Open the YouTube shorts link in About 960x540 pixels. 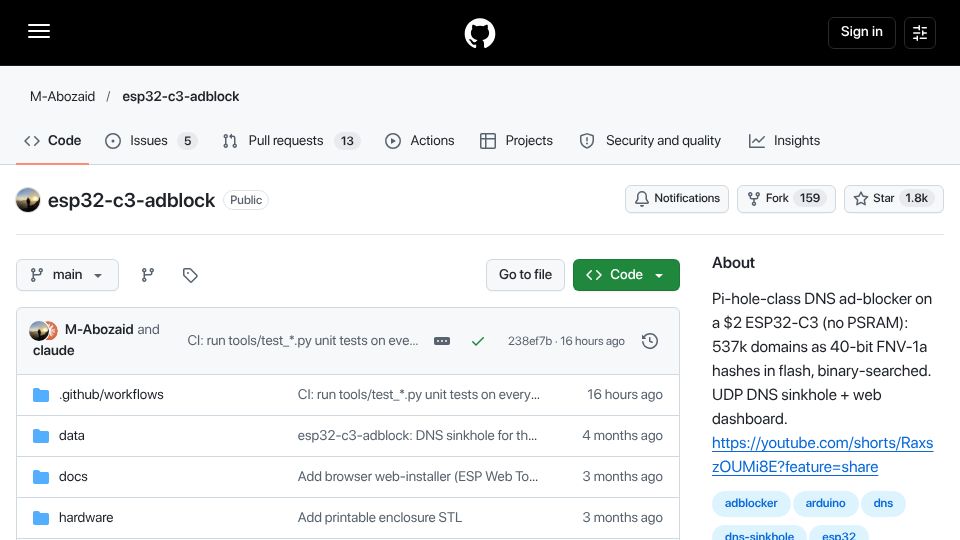[822, 455]
